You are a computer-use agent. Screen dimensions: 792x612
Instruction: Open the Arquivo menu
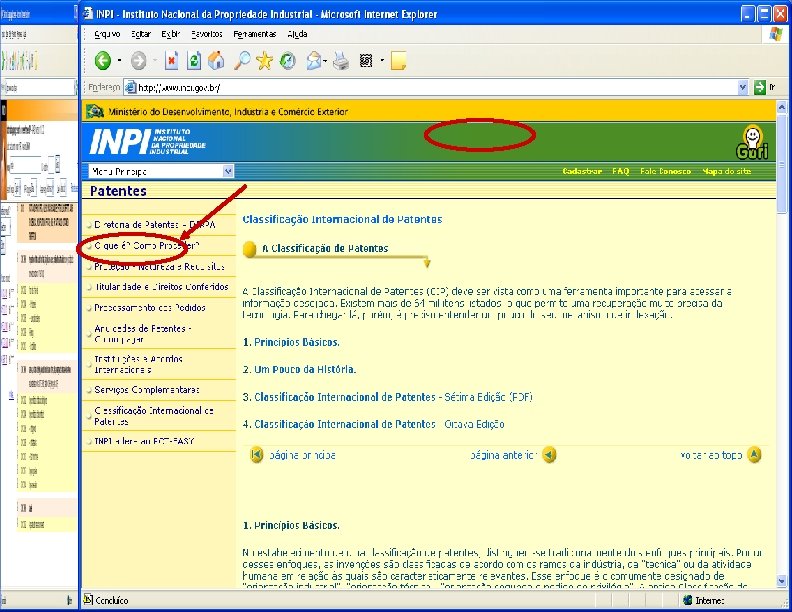point(107,34)
